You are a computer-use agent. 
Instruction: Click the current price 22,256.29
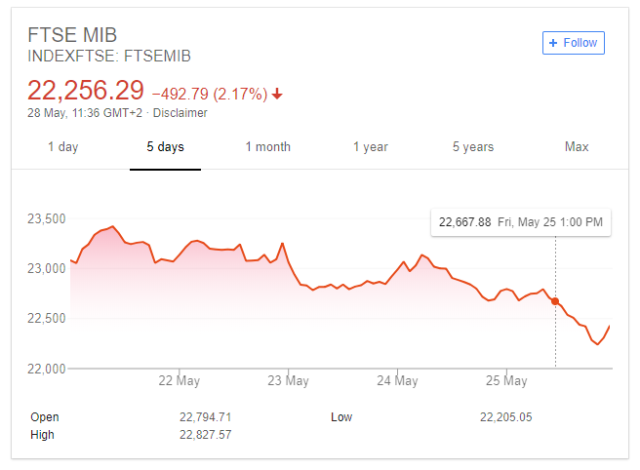click(85, 92)
